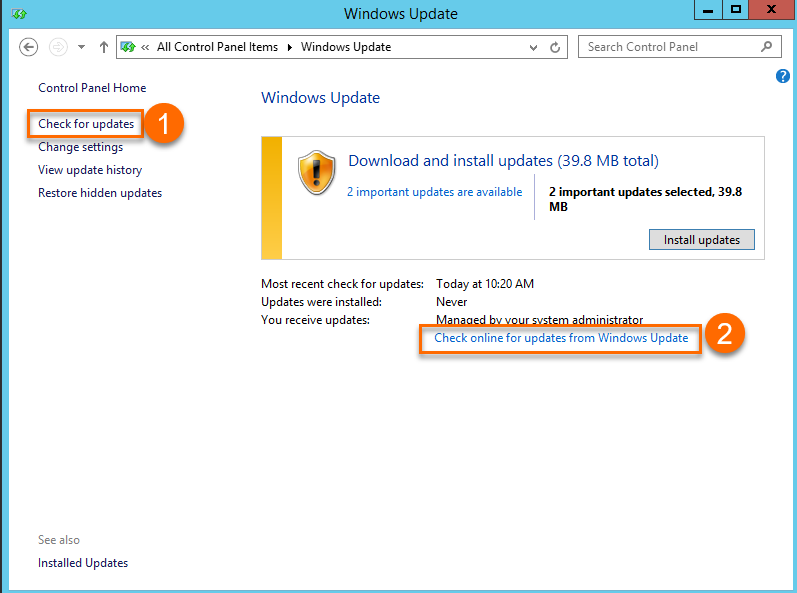This screenshot has height=593, width=797.
Task: Expand the address bar history chevron
Action: pos(533,48)
